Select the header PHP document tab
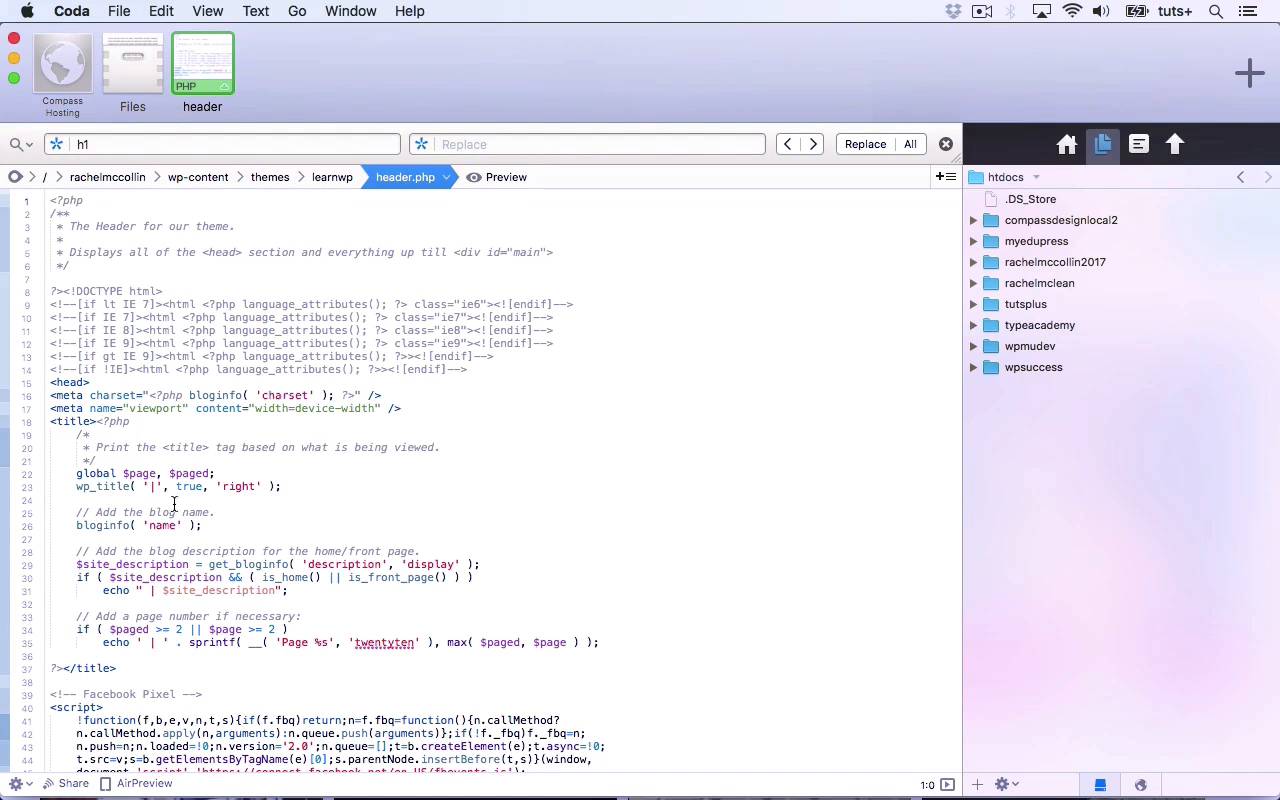This screenshot has height=800, width=1280. [202, 75]
